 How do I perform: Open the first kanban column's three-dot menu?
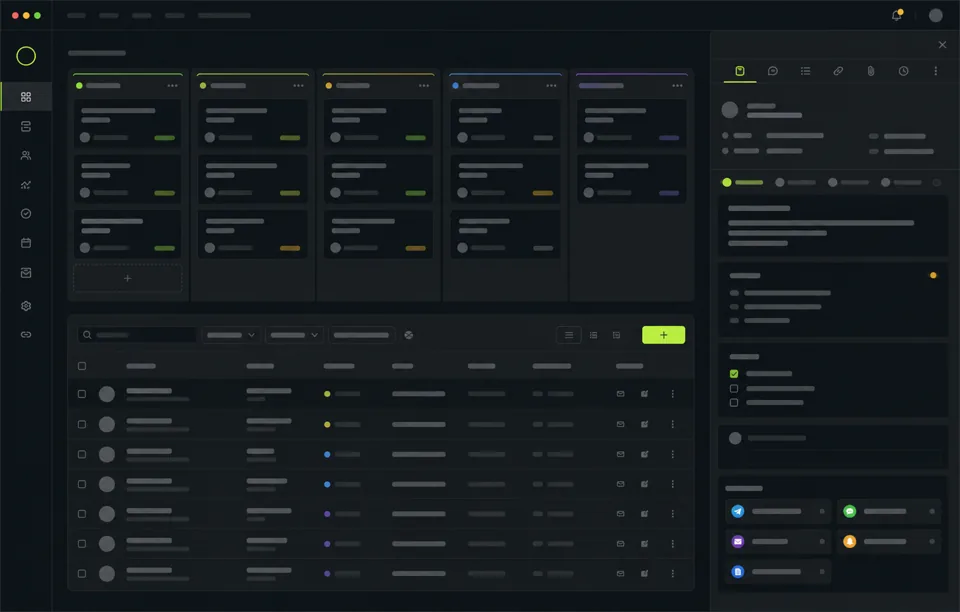tap(173, 86)
